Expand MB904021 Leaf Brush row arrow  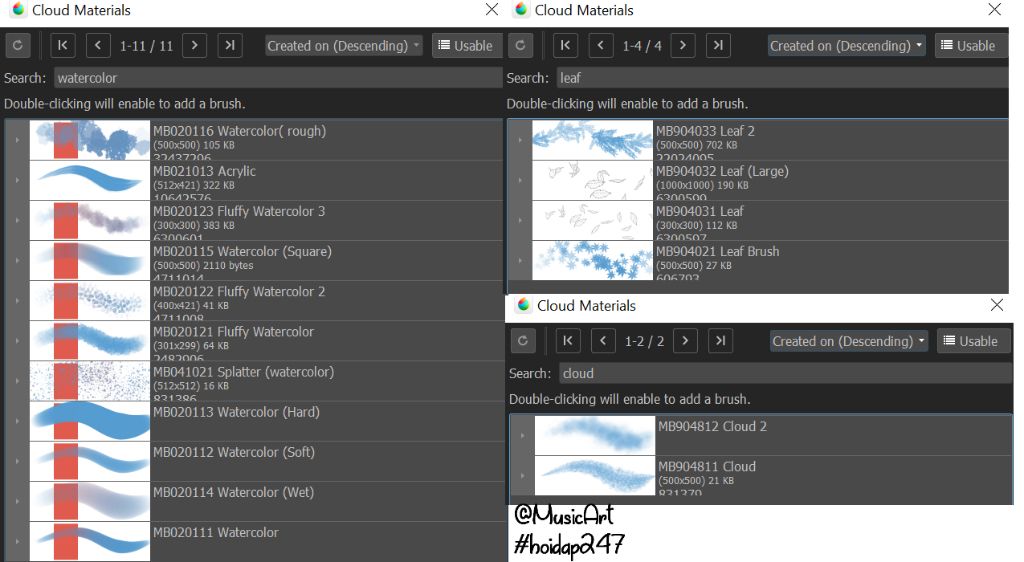point(520,260)
